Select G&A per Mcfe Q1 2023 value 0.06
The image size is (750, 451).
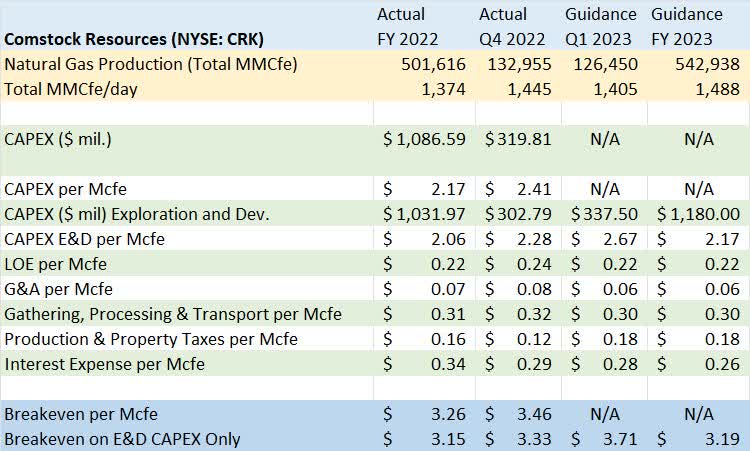[620, 289]
